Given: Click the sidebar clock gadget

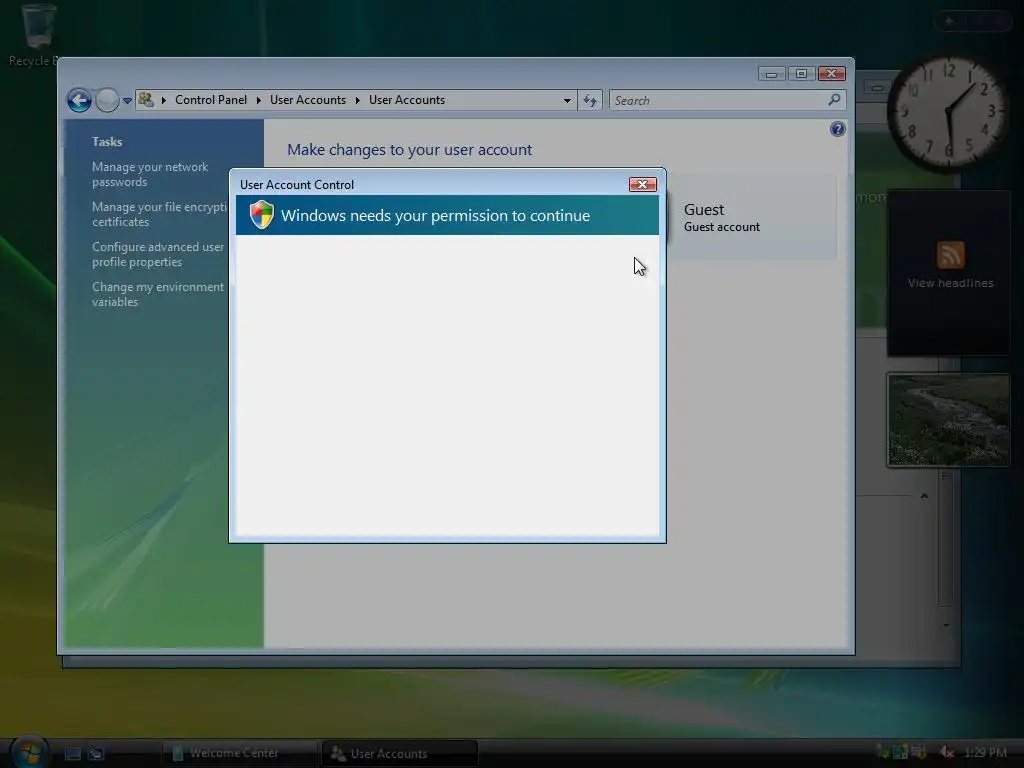Looking at the screenshot, I should pyautogui.click(x=948, y=112).
